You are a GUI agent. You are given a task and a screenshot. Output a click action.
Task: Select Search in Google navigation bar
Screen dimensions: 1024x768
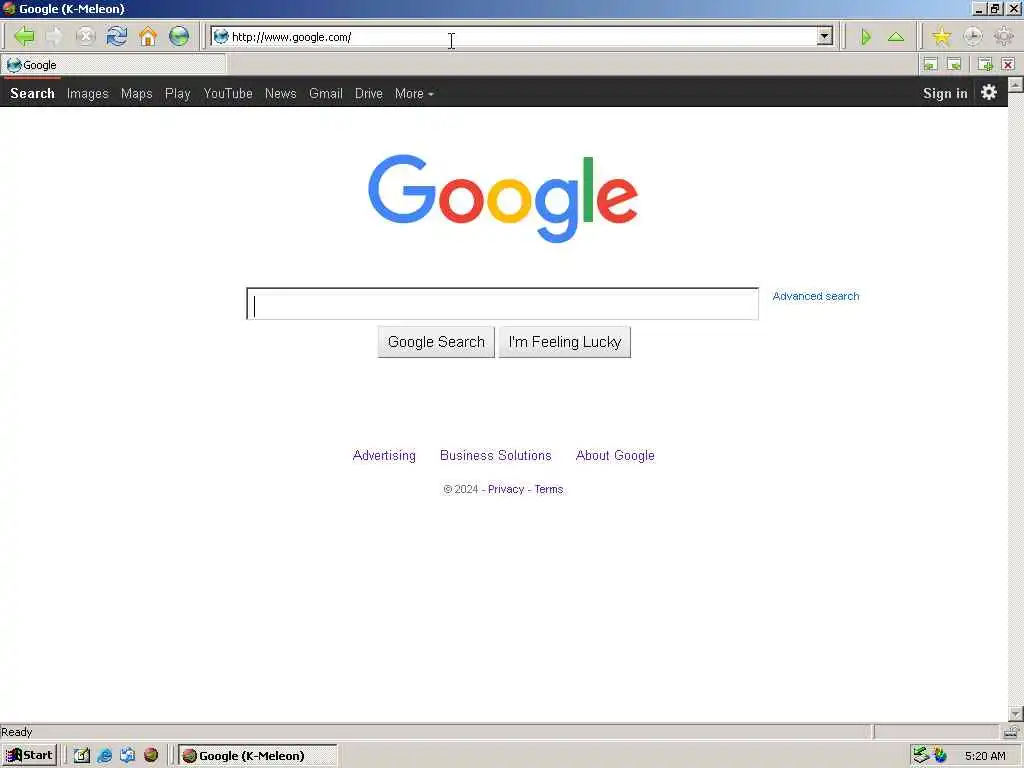pyautogui.click(x=32, y=93)
